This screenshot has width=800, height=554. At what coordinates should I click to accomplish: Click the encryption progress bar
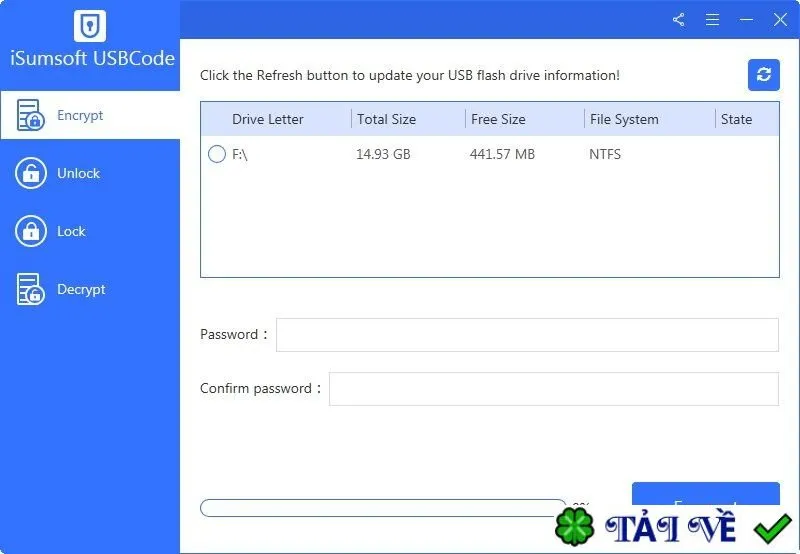point(383,508)
